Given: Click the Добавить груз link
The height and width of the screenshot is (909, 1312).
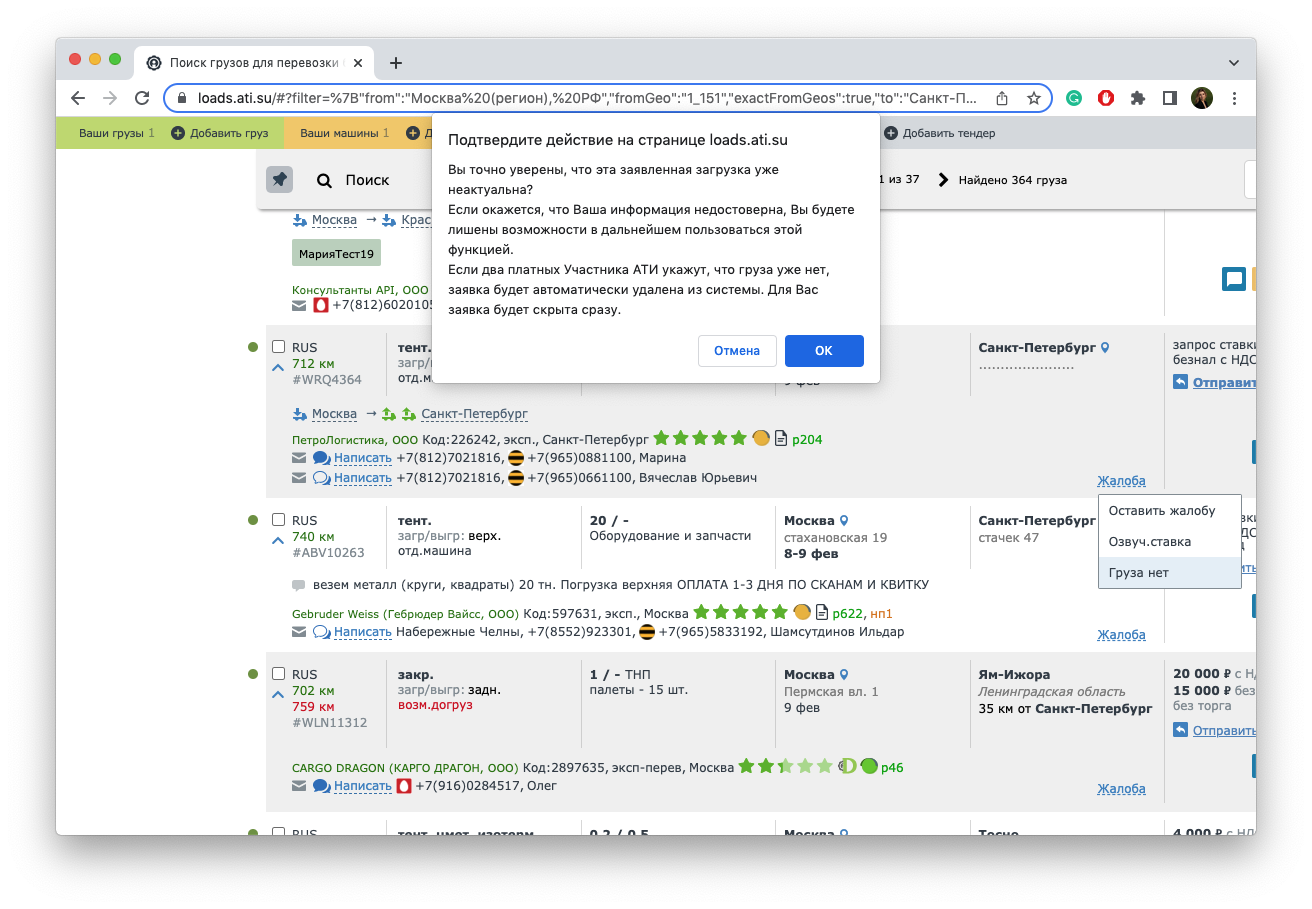Looking at the screenshot, I should pos(229,133).
